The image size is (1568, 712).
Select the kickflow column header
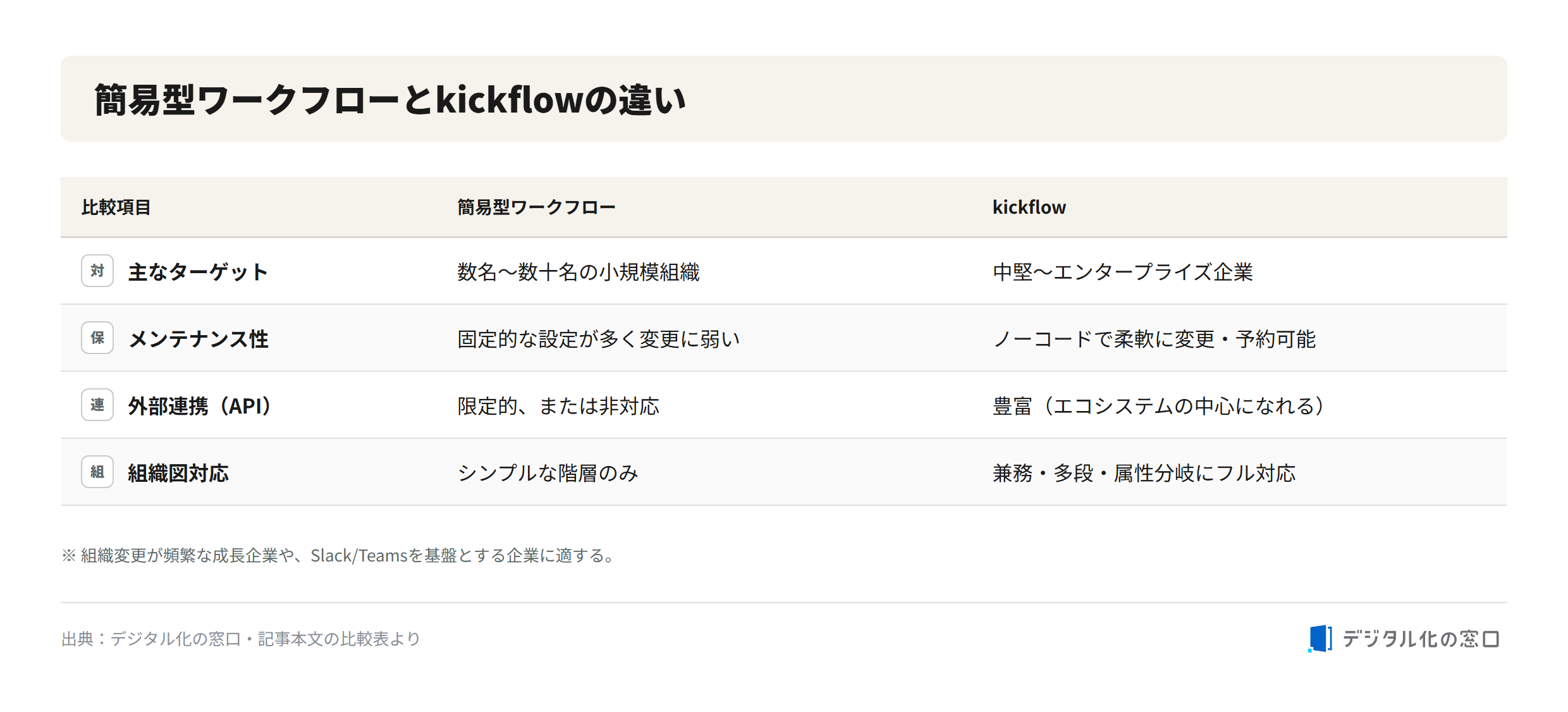click(1029, 207)
